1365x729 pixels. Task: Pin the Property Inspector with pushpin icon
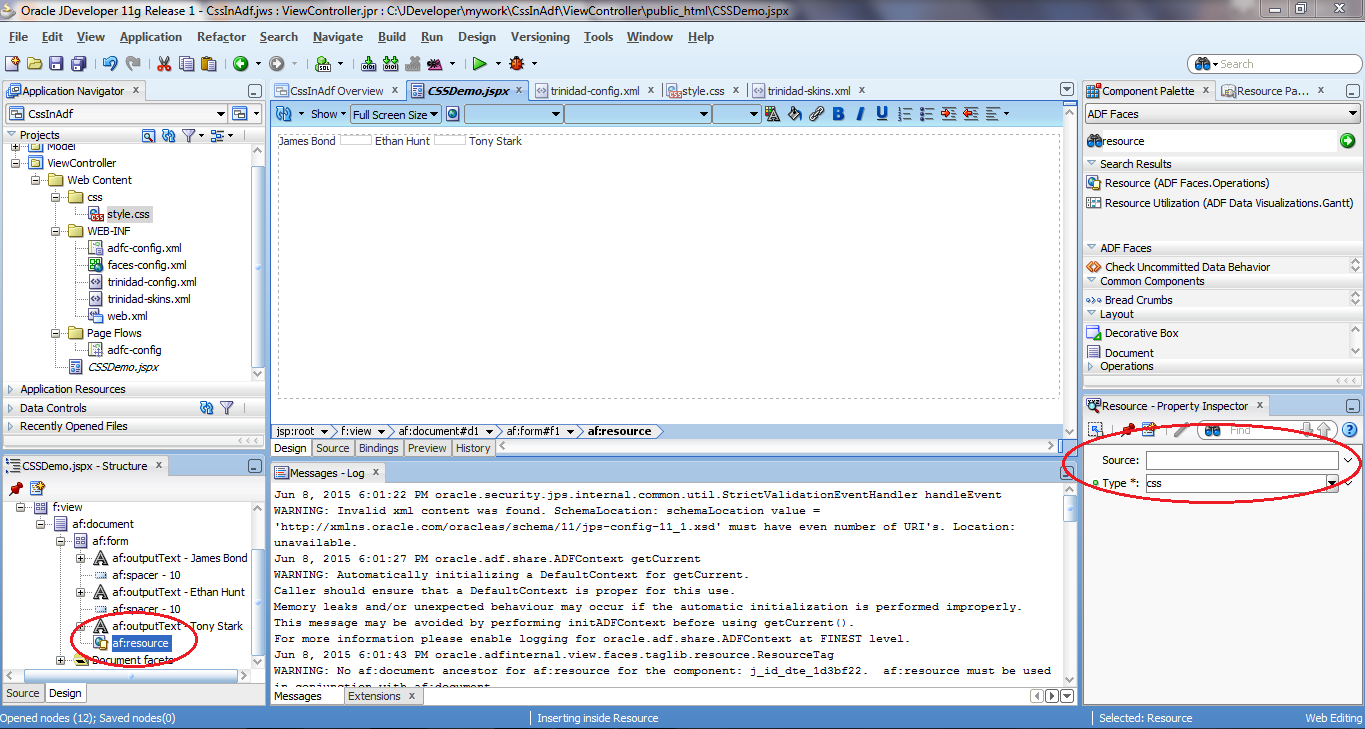(x=1127, y=430)
